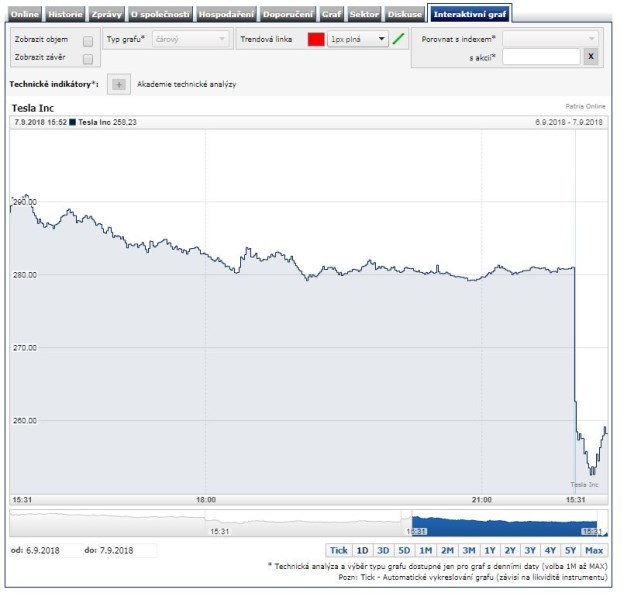Click the green trend line draw icon
Image resolution: width=641 pixels, height=600 pixels.
click(399, 39)
